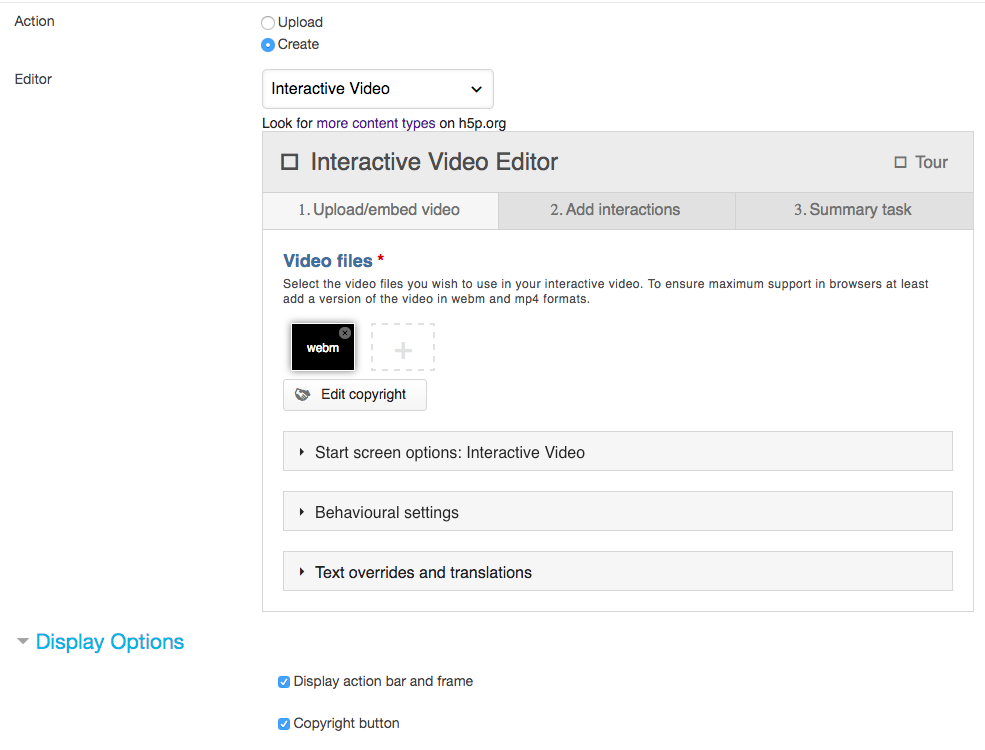Go to Upload/embed video tab

[380, 210]
